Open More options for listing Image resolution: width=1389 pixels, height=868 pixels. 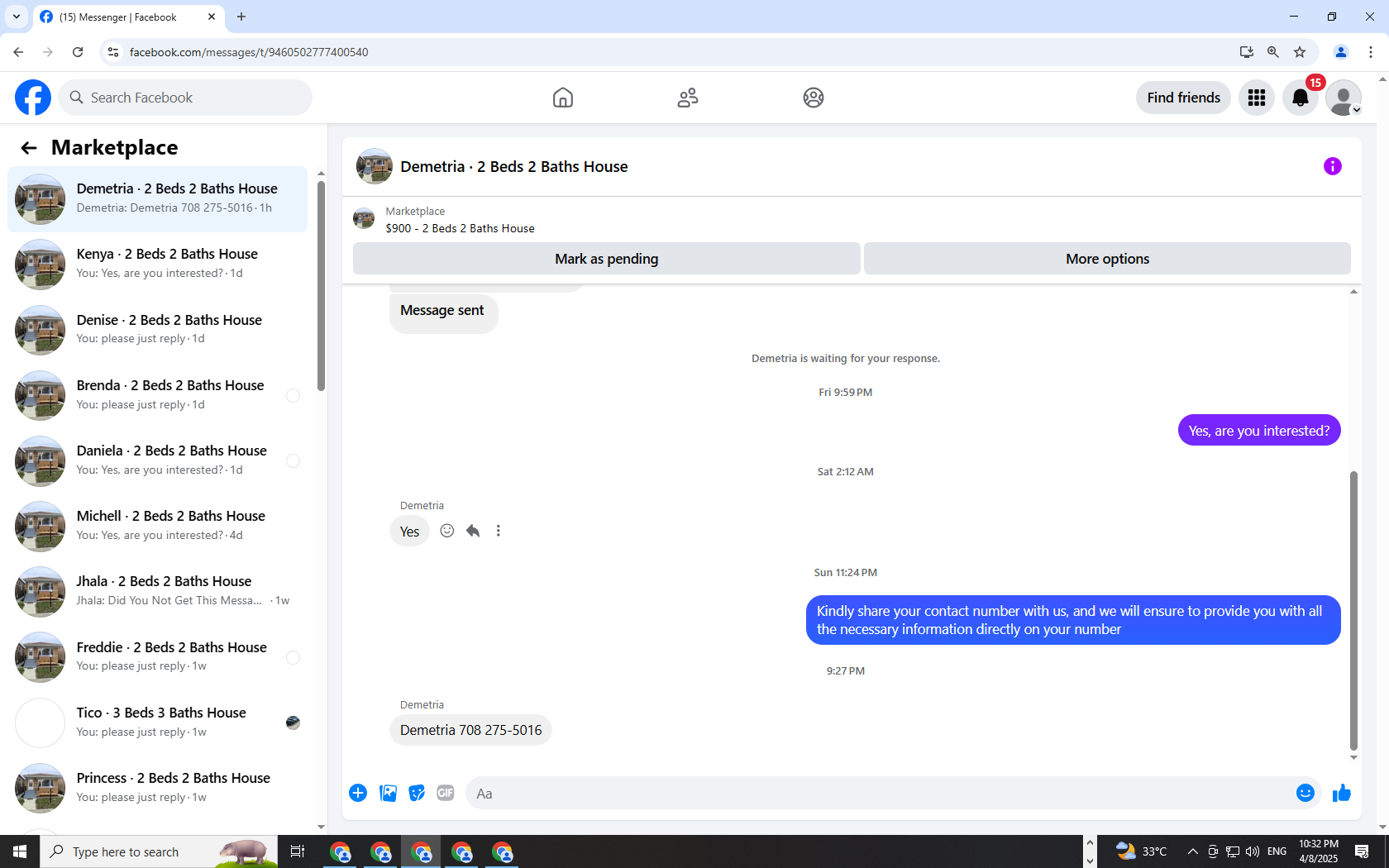coord(1107,259)
